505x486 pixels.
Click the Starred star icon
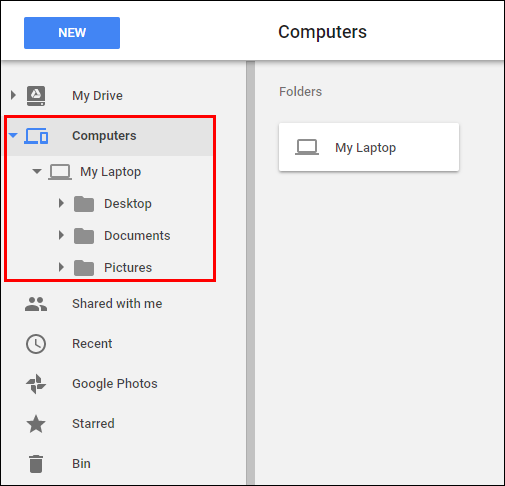pos(36,424)
